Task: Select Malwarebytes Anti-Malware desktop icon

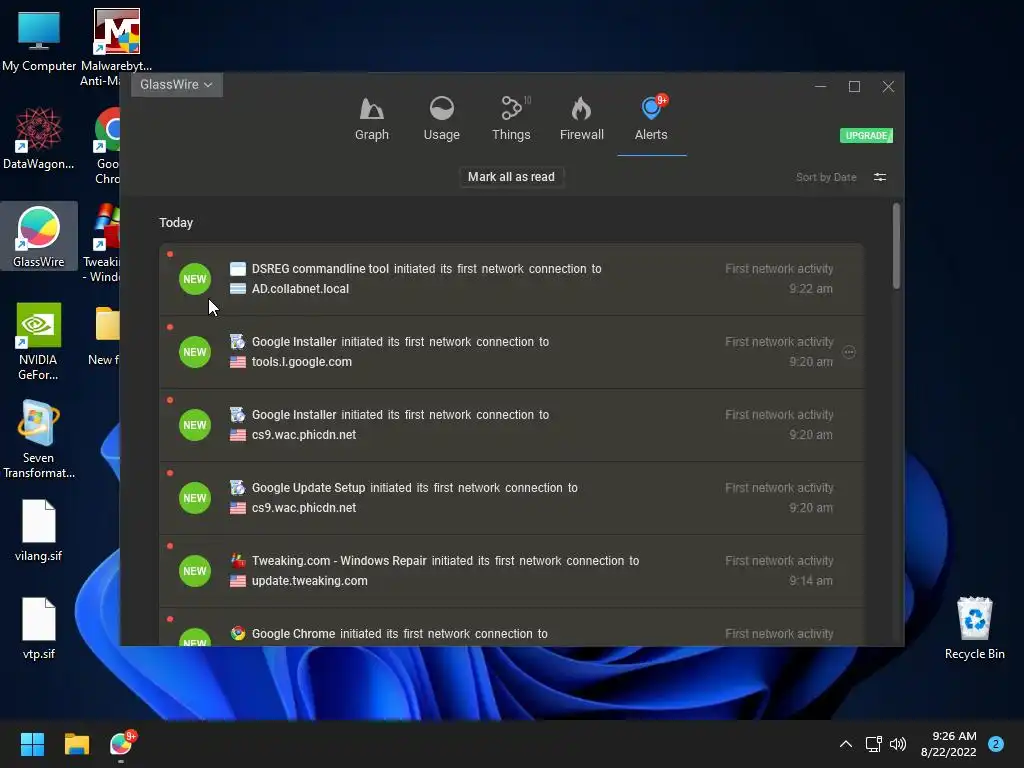Action: pyautogui.click(x=116, y=48)
